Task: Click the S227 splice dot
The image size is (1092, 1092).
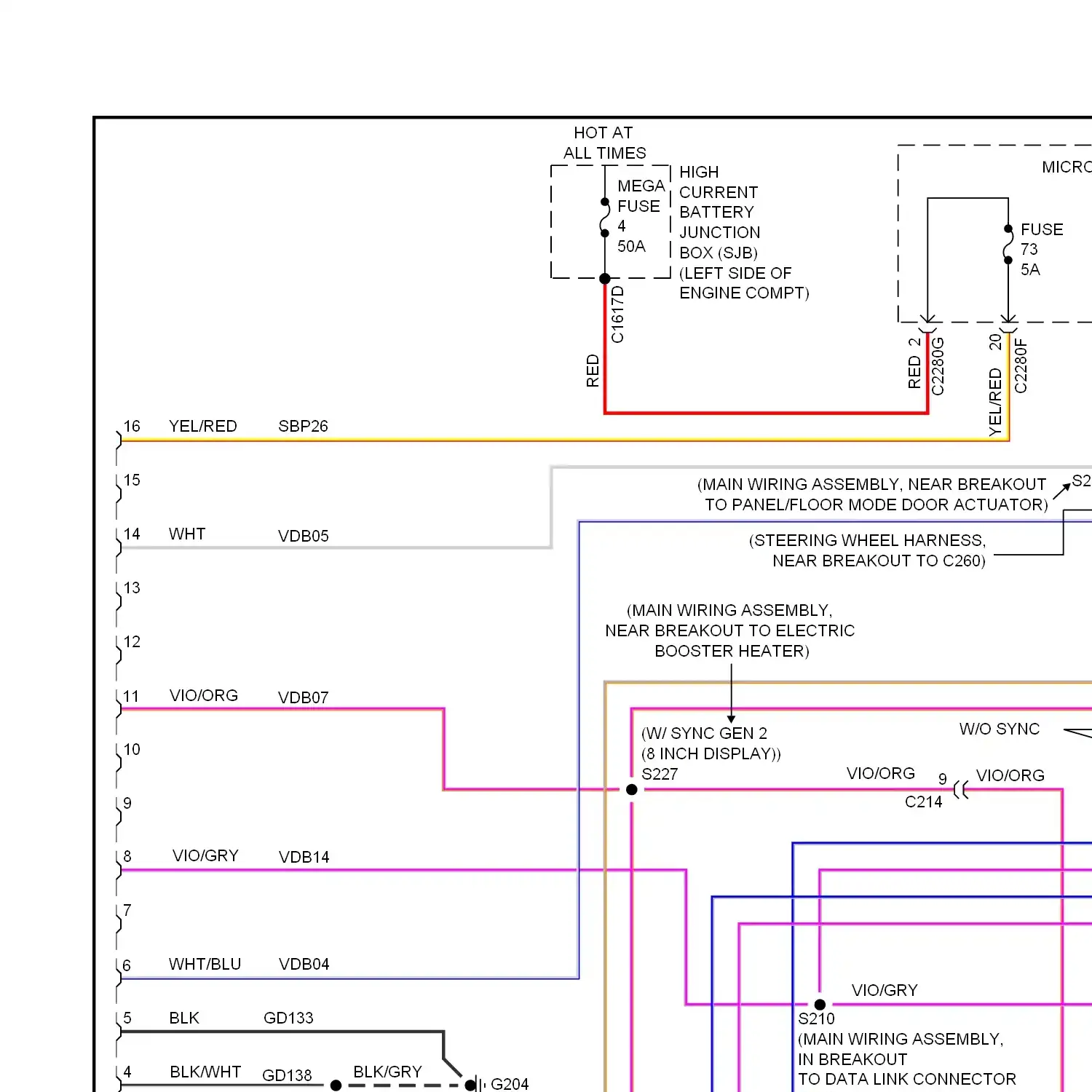Action: point(632,790)
